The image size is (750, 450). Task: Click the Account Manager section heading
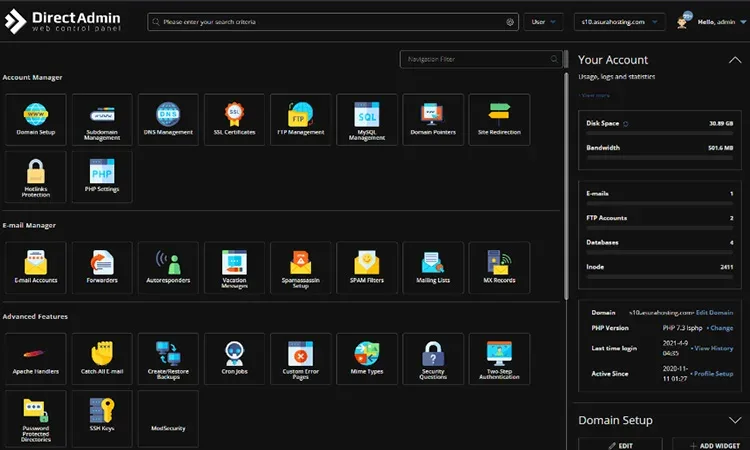[33, 77]
